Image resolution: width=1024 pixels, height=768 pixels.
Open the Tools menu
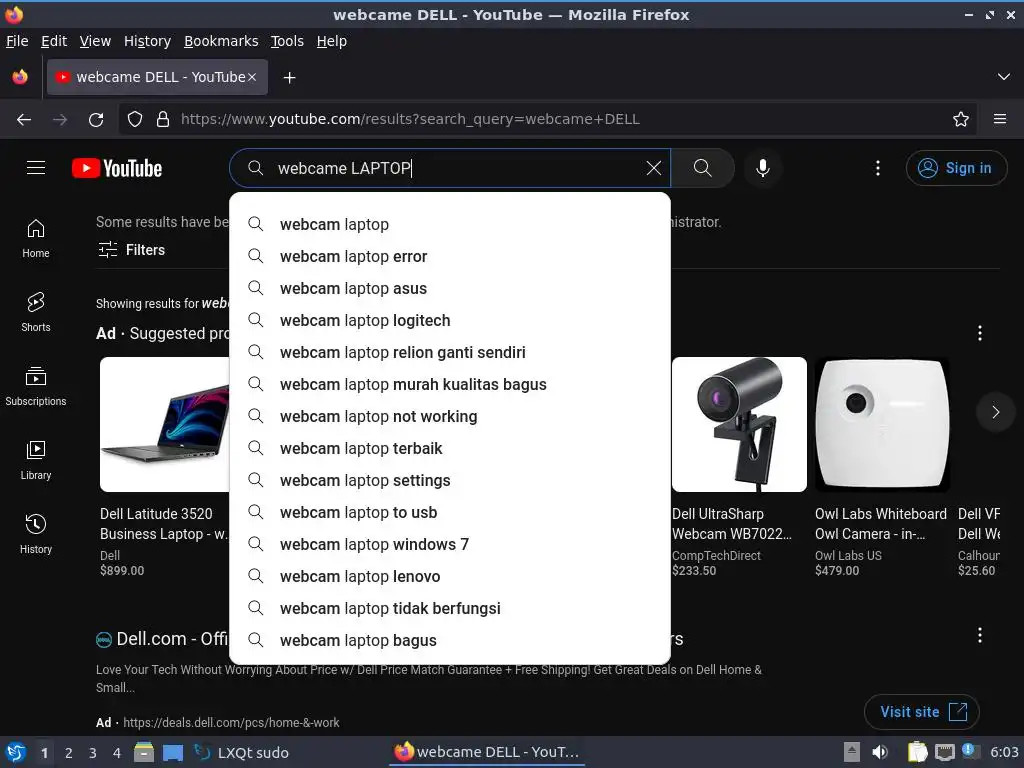287,41
